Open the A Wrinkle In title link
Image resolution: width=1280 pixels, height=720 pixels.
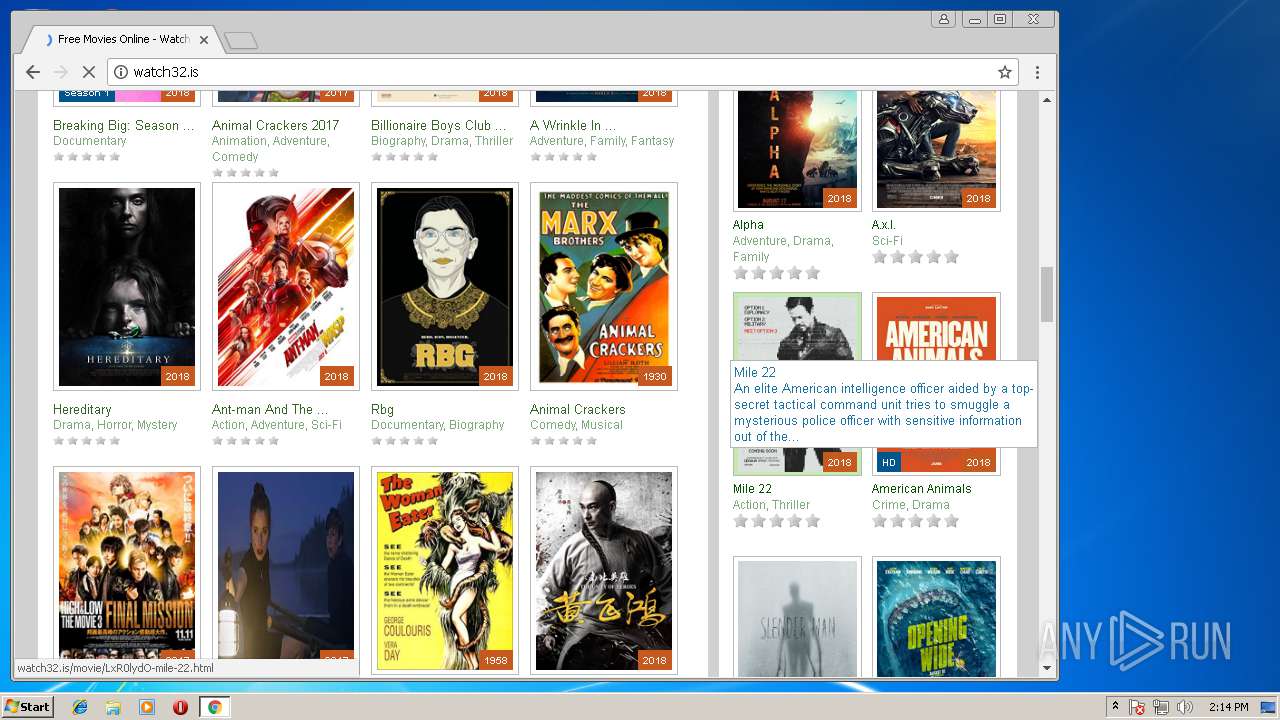573,125
